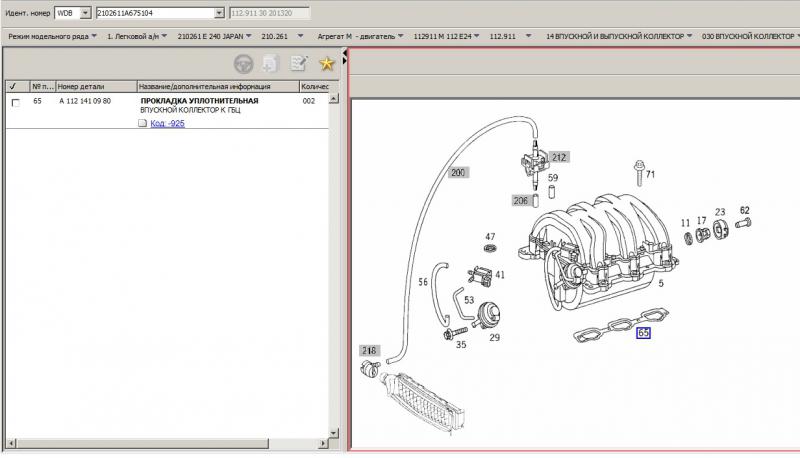Click the № п... column header
This screenshot has width=800, height=458.
coord(42,86)
